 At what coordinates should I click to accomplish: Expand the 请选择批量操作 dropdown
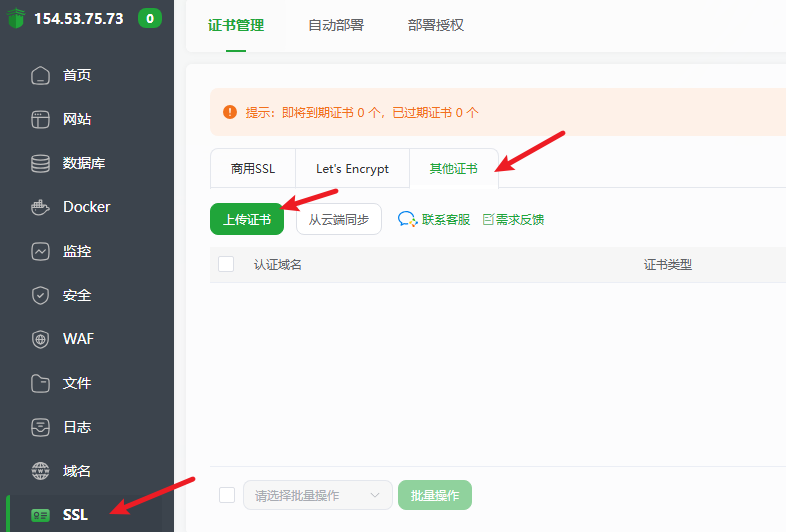[x=317, y=495]
